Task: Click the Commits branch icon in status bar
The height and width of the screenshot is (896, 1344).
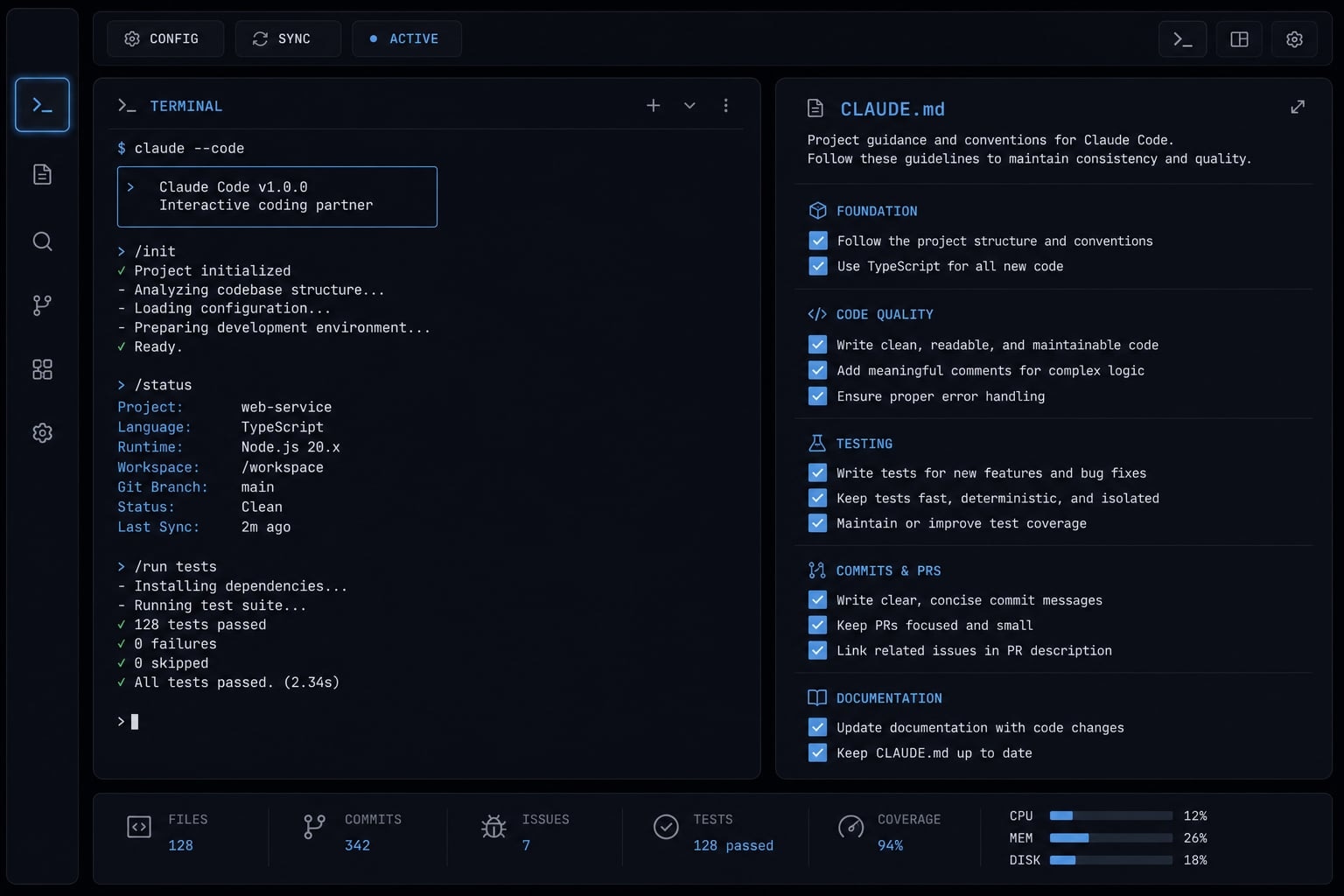Action: [314, 827]
